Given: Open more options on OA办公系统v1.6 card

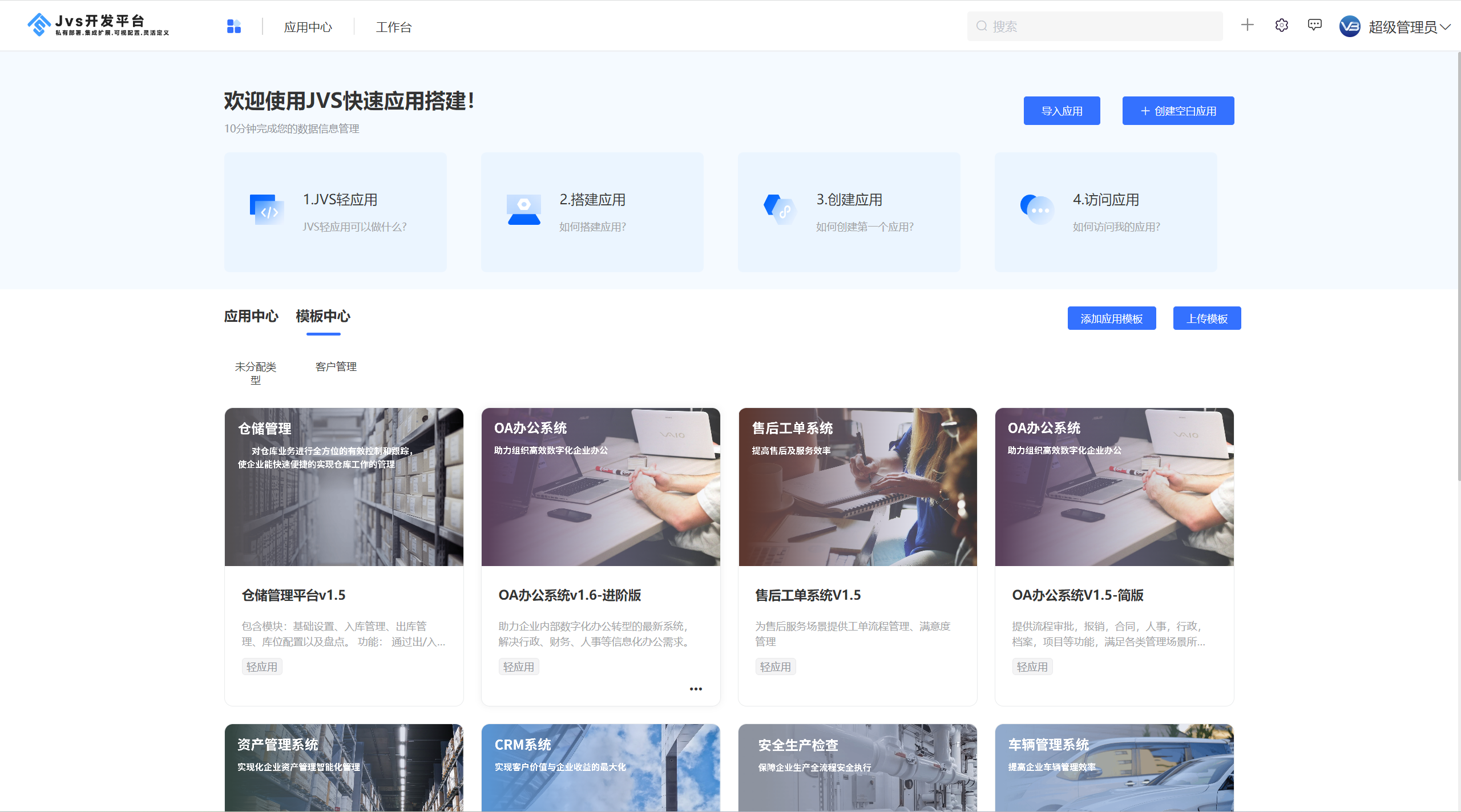Looking at the screenshot, I should coord(696,689).
